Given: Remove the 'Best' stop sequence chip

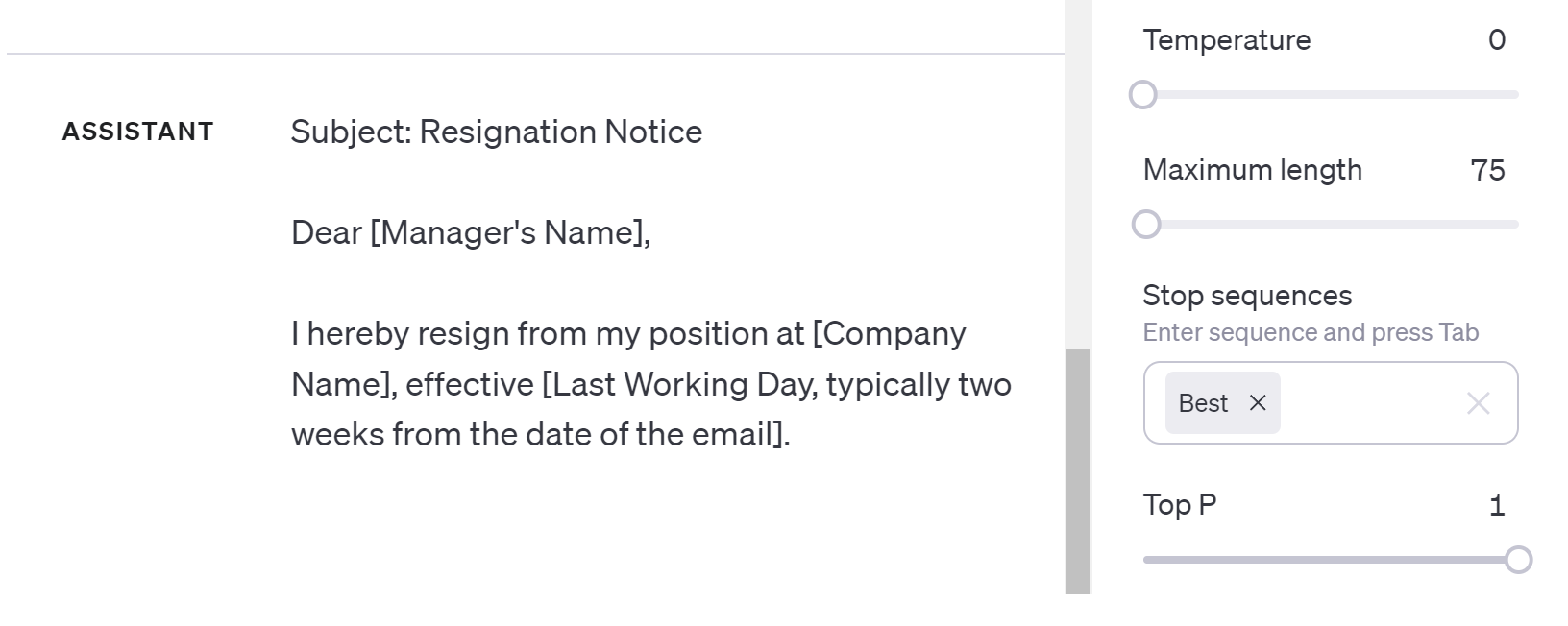Looking at the screenshot, I should 1257,403.
